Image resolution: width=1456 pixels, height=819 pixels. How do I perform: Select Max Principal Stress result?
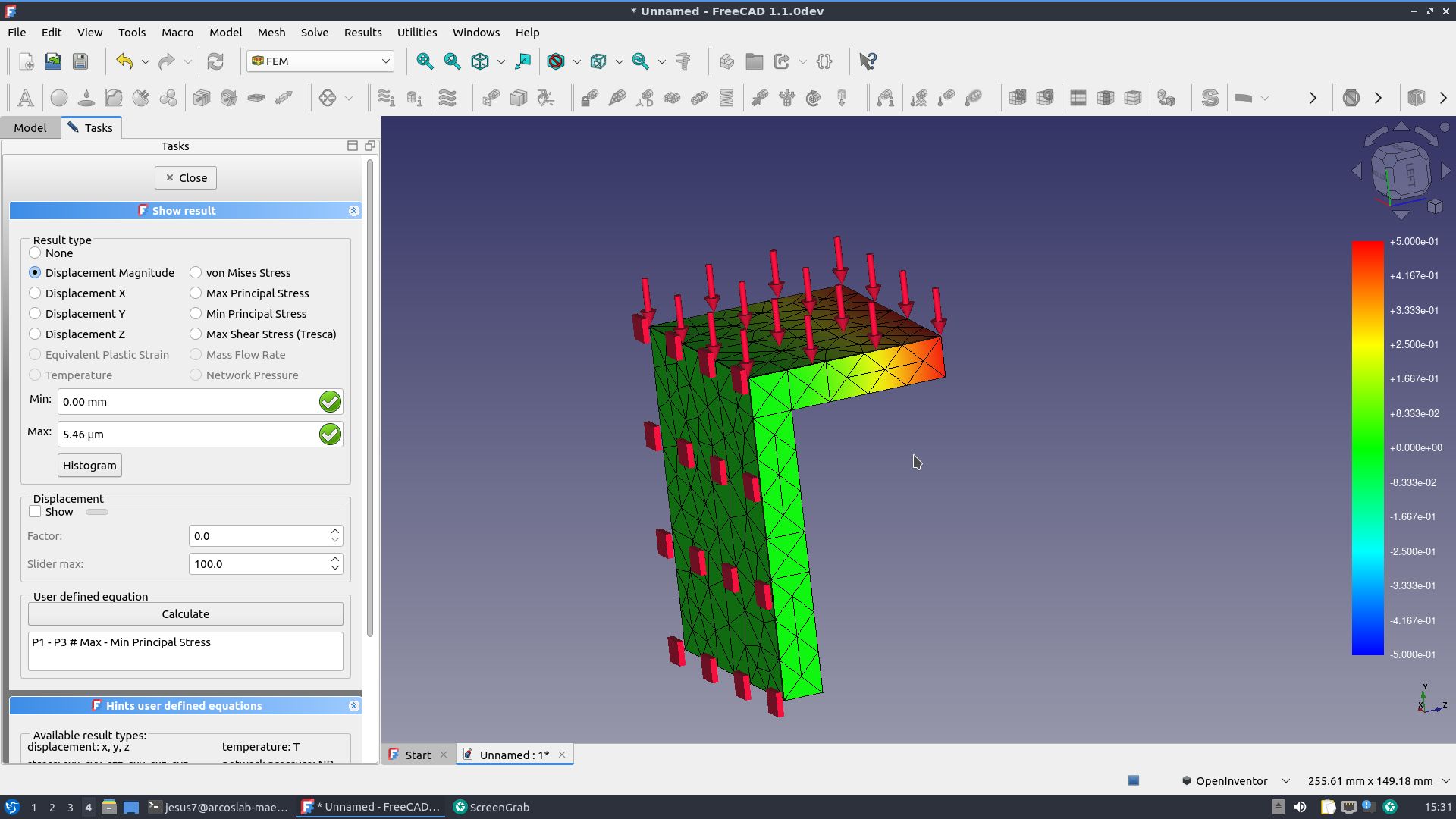(x=249, y=293)
